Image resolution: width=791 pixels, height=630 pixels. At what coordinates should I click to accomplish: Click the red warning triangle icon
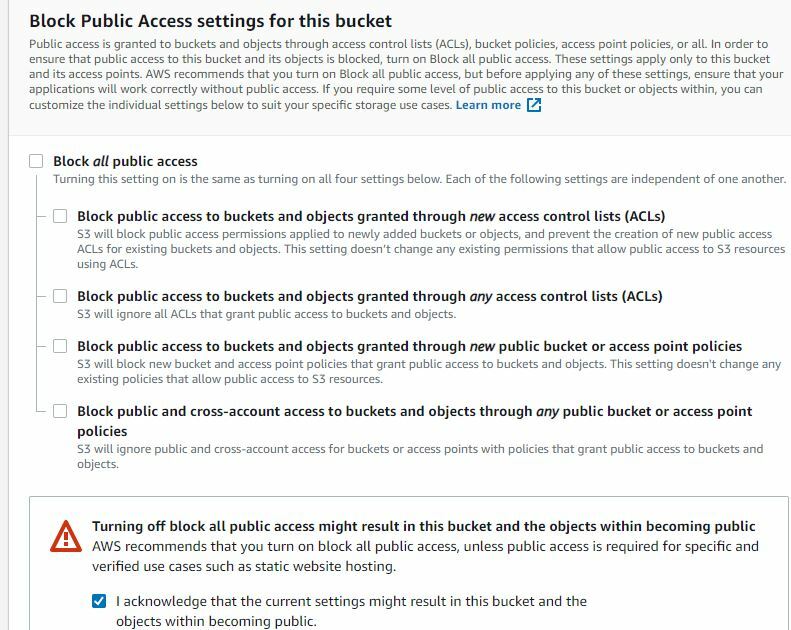point(66,537)
